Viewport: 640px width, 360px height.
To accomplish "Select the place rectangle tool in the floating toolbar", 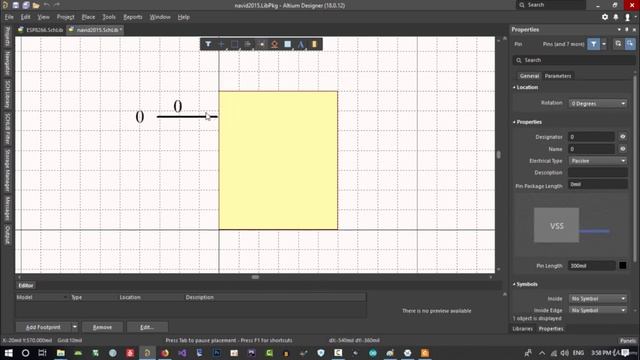I will coord(288,44).
